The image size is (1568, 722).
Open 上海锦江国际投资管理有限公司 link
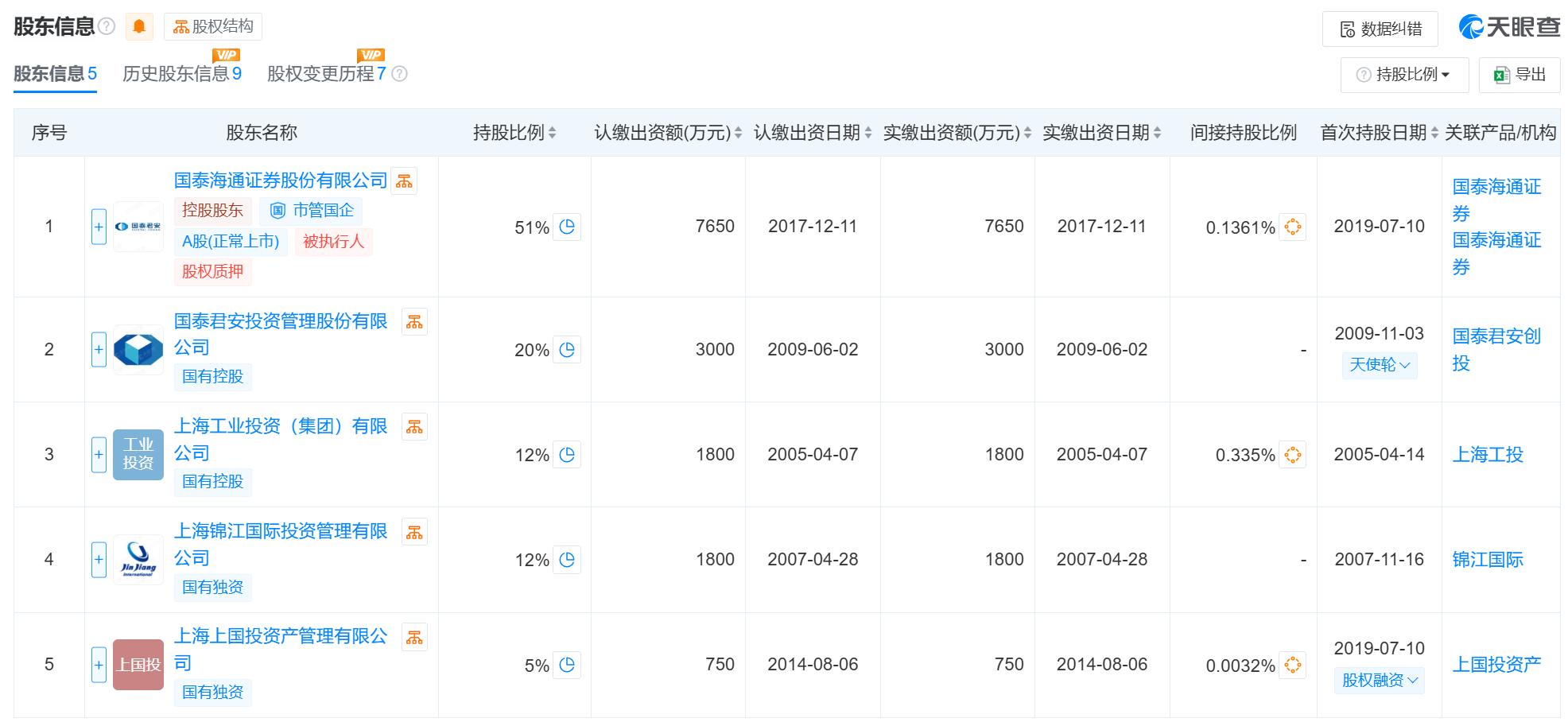281,544
